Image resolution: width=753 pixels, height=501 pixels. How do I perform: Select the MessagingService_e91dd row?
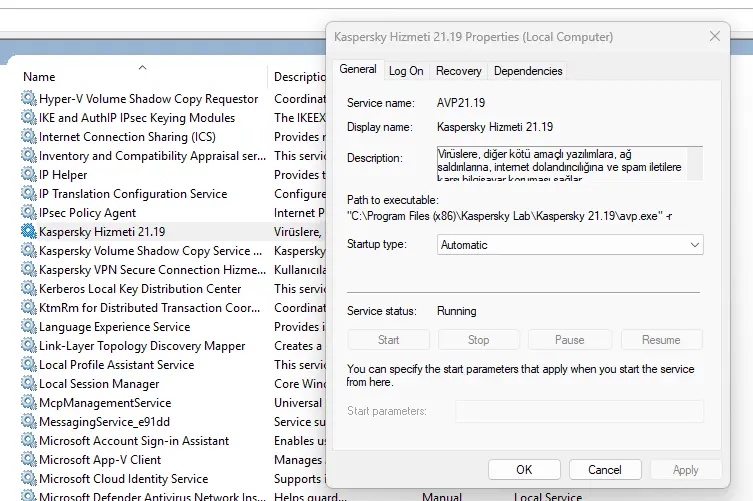104,422
